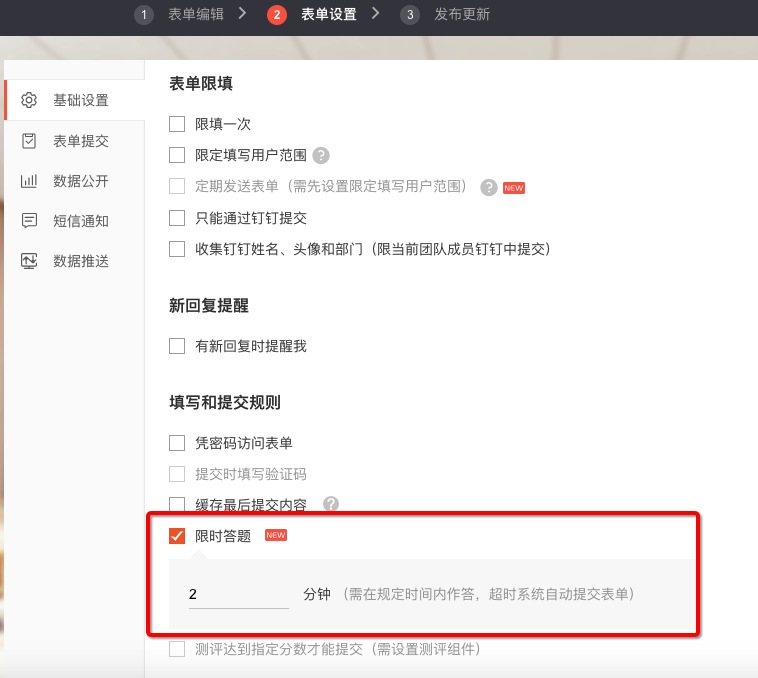Tick the 定期发送表单 checkbox
The image size is (758, 678).
(x=177, y=186)
